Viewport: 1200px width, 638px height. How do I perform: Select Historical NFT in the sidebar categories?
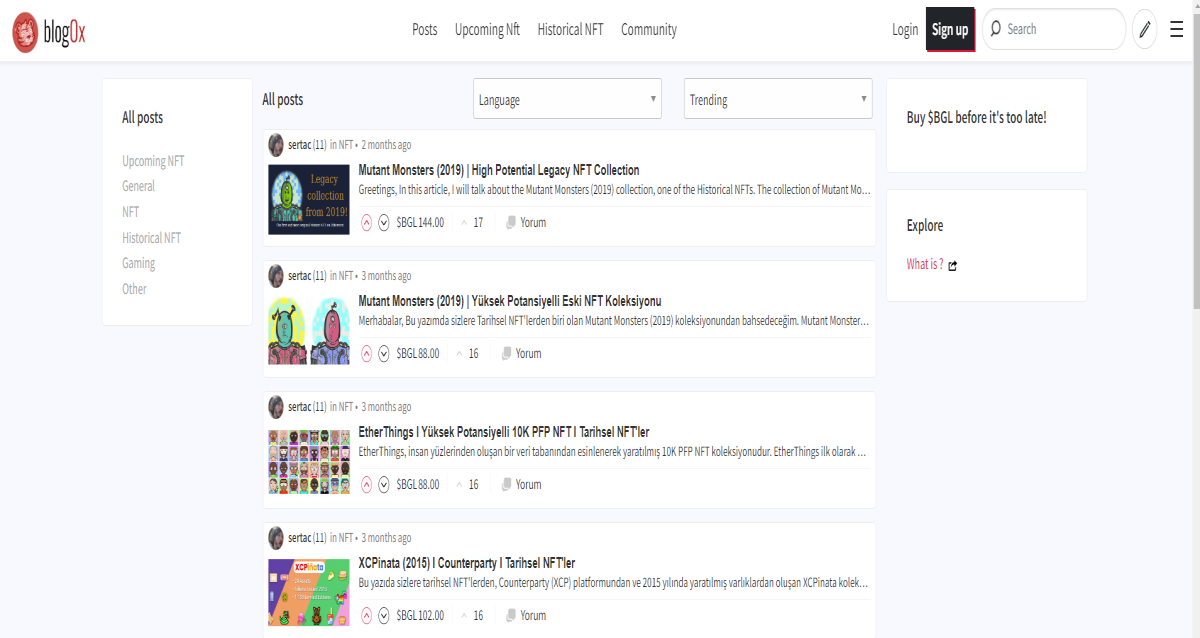[x=152, y=238]
